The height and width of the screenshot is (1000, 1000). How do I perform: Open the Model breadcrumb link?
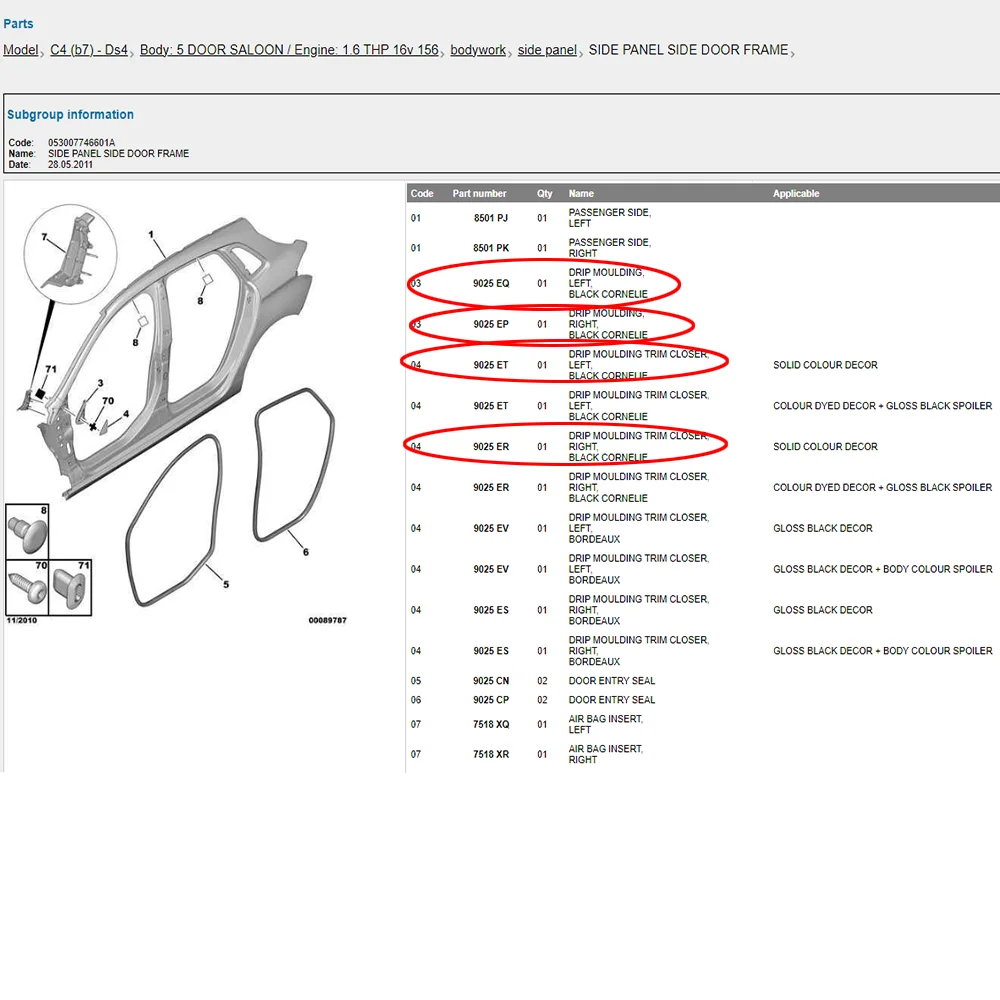20,50
